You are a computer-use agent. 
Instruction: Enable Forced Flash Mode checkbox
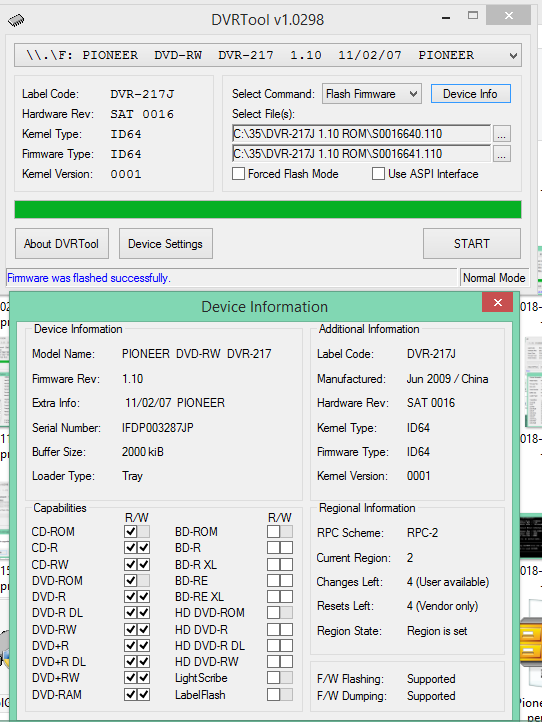[x=239, y=174]
